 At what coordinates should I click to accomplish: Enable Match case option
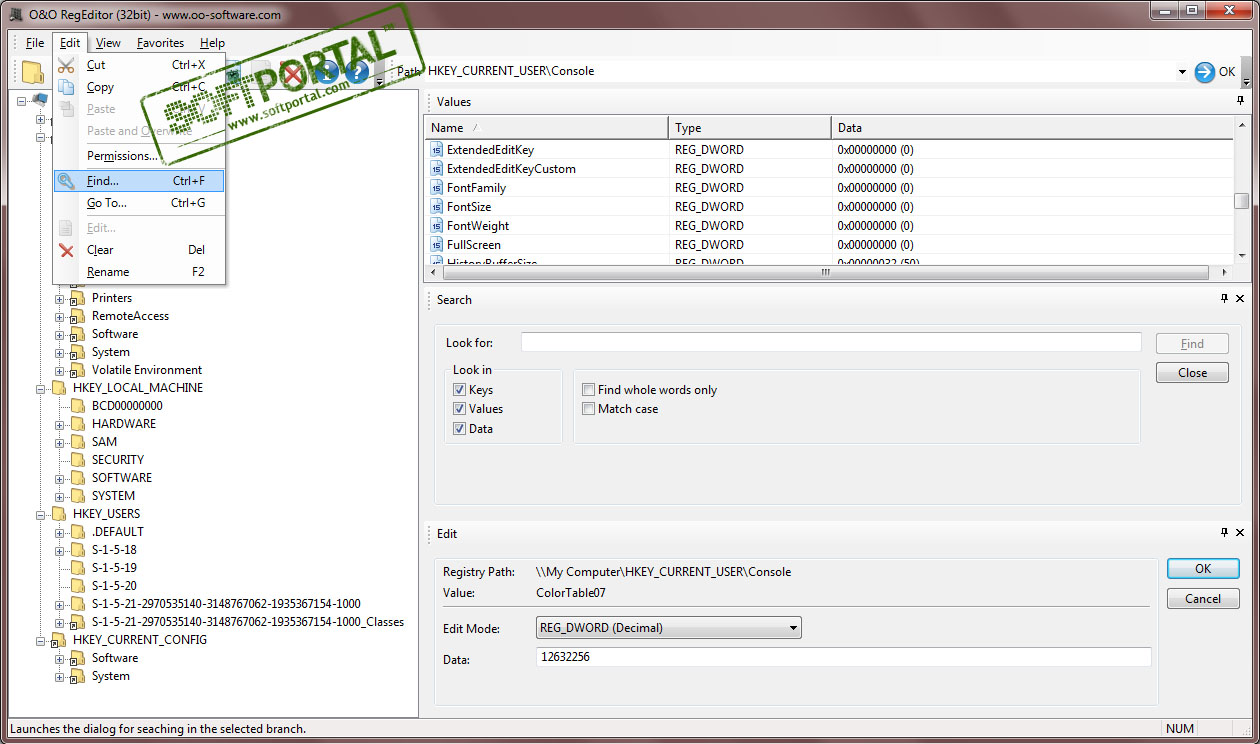point(589,409)
